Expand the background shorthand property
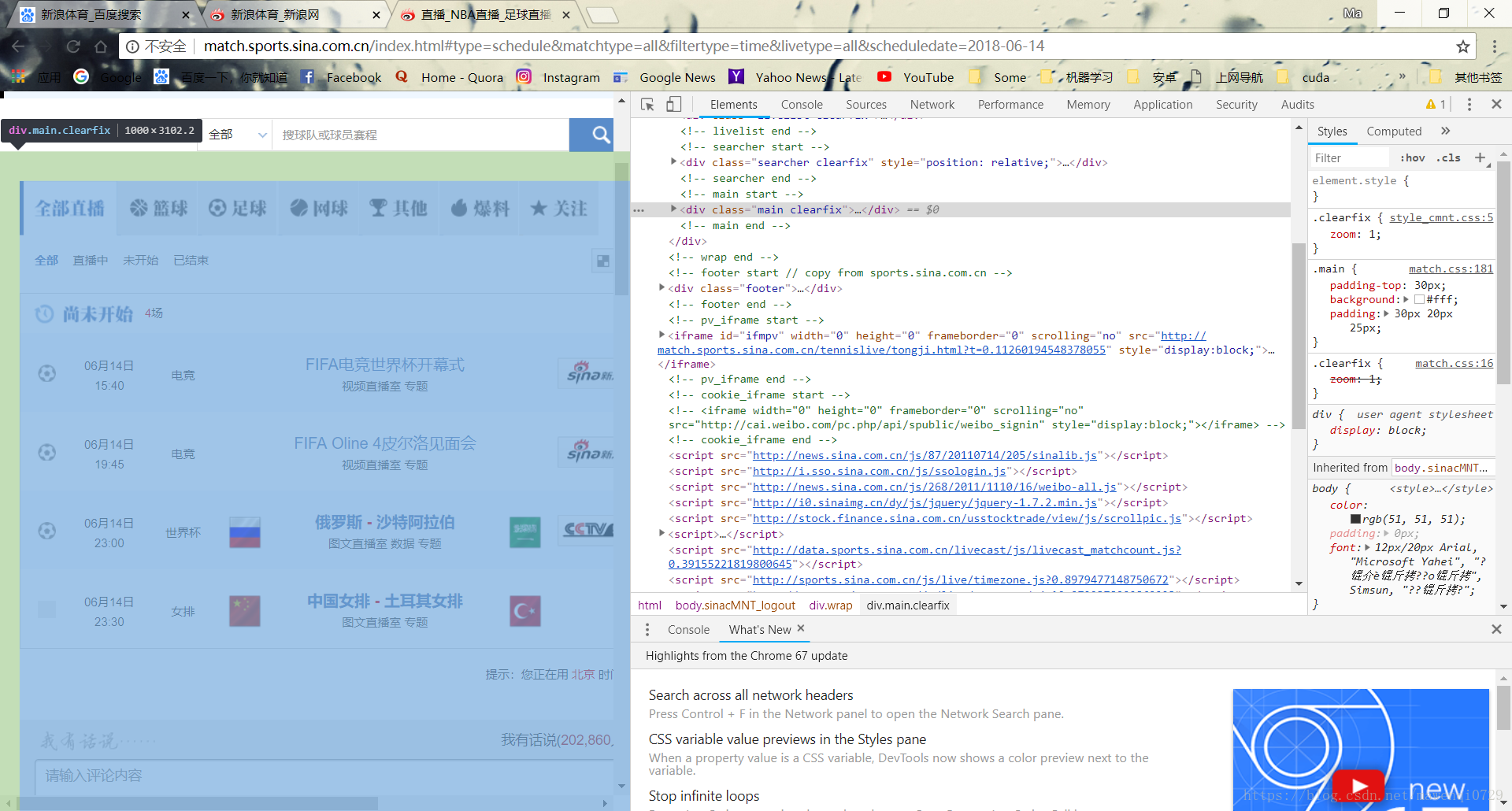 pyautogui.click(x=1406, y=299)
